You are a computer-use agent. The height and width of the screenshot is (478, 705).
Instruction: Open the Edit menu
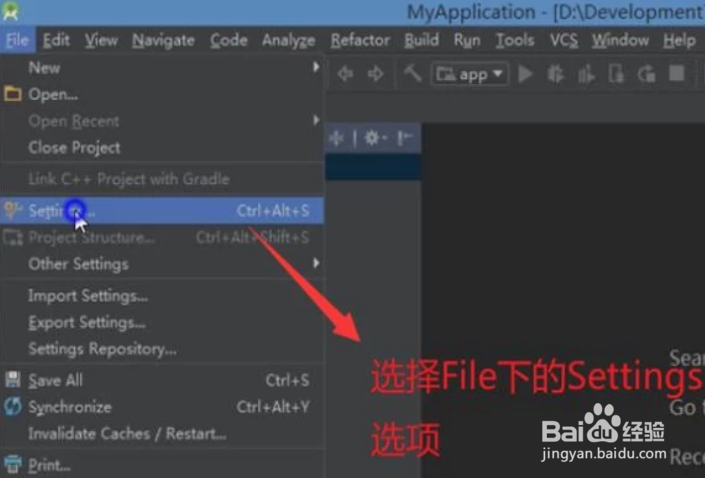tap(56, 40)
